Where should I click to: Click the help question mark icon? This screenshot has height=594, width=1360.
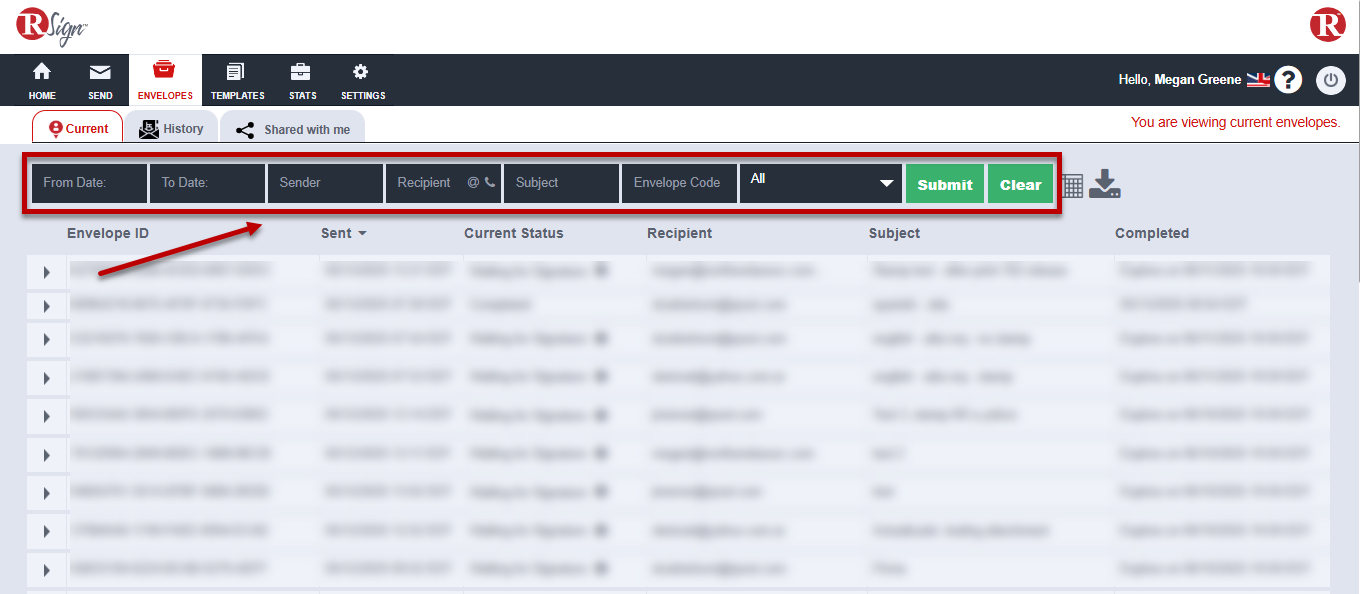(1288, 80)
